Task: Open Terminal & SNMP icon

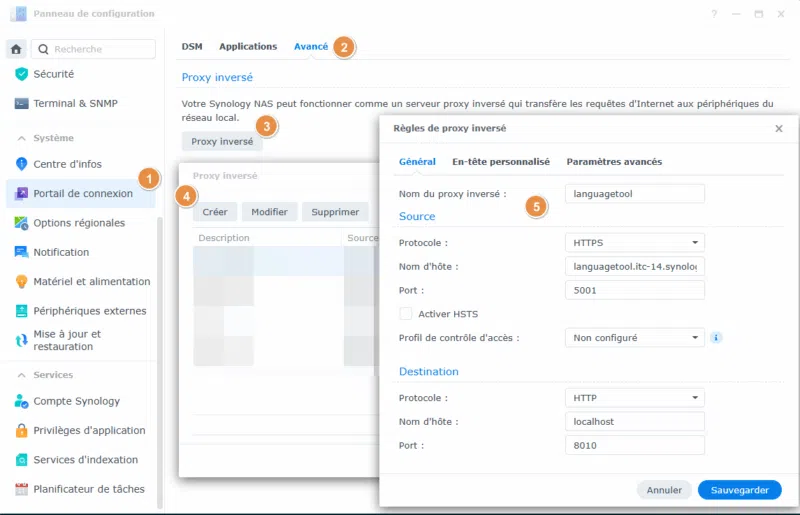Action: click(21, 104)
